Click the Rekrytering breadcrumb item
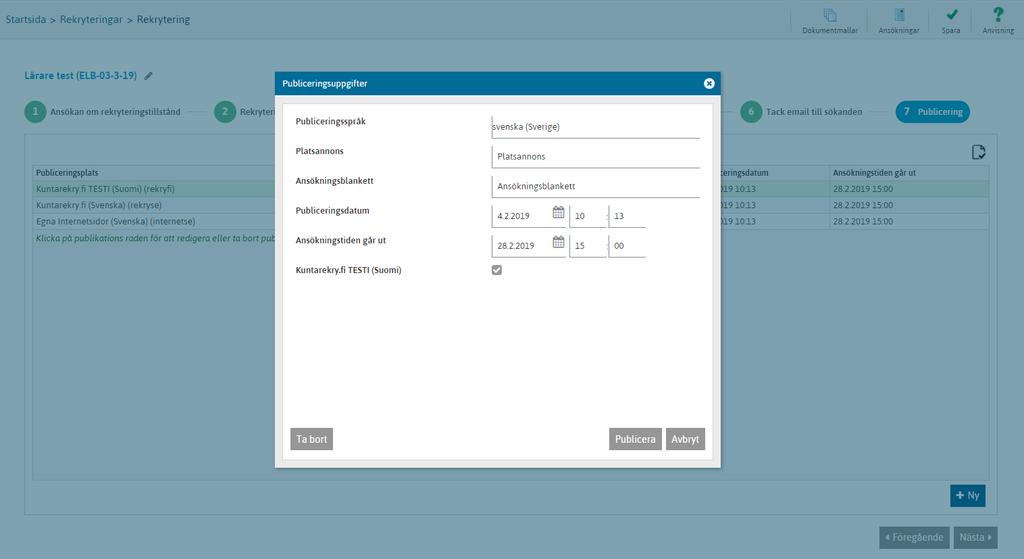Viewport: 1024px width, 559px height. (163, 20)
